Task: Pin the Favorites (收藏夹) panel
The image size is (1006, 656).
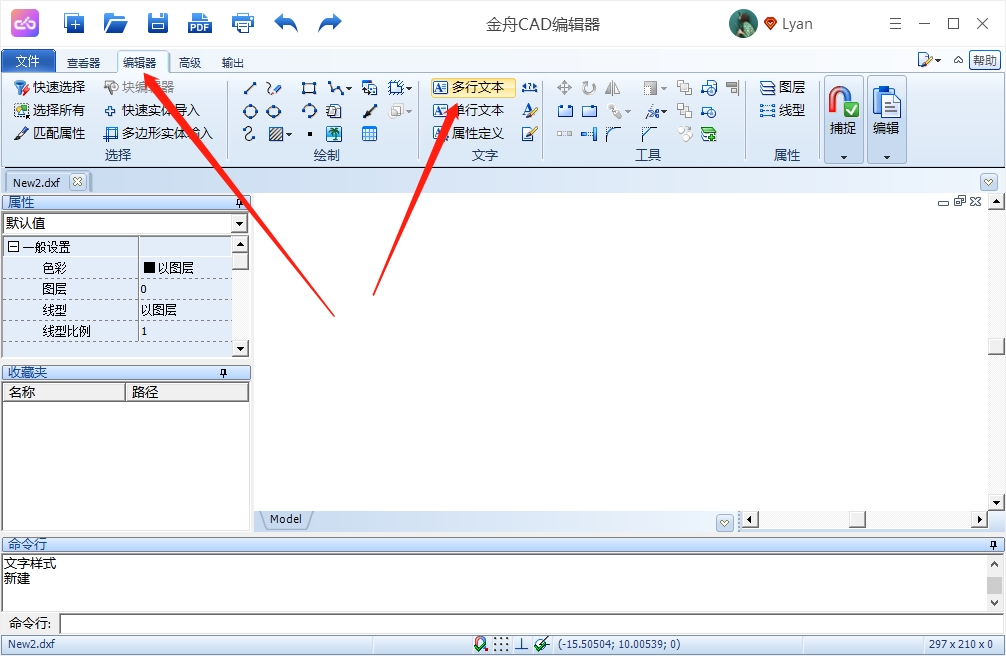Action: tap(223, 373)
